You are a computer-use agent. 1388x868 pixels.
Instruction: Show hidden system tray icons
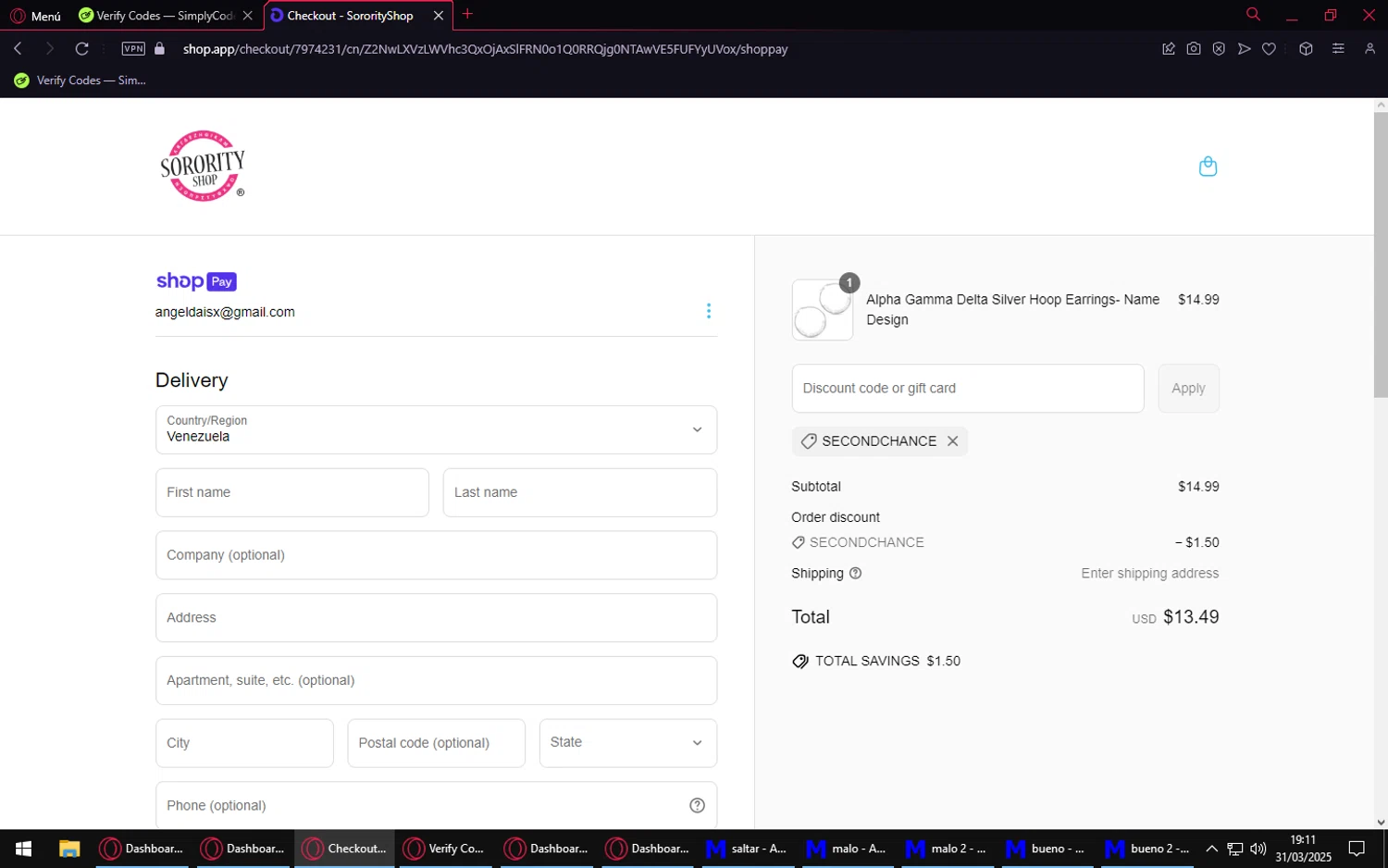[x=1211, y=849]
